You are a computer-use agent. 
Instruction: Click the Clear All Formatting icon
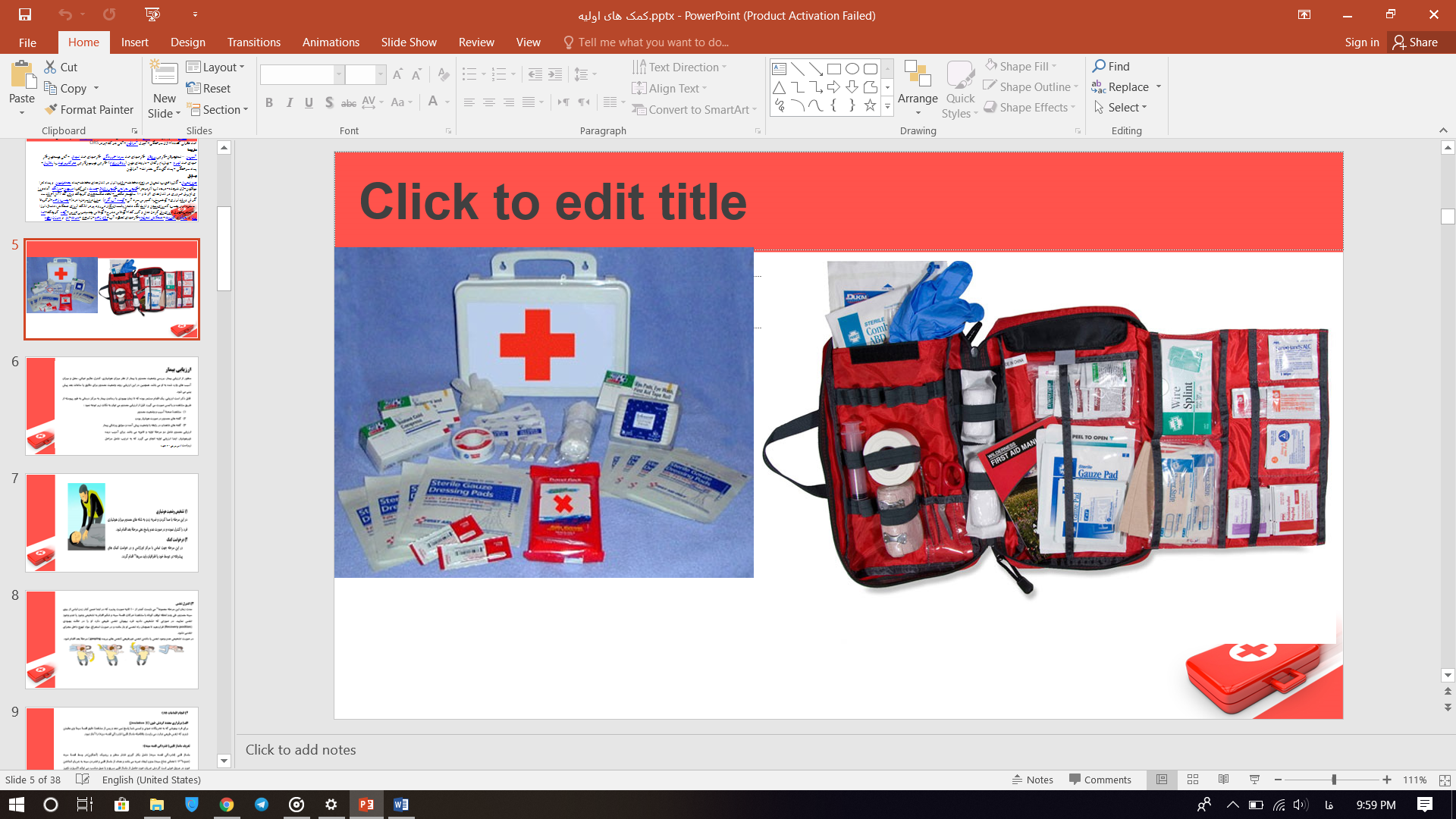pyautogui.click(x=444, y=74)
